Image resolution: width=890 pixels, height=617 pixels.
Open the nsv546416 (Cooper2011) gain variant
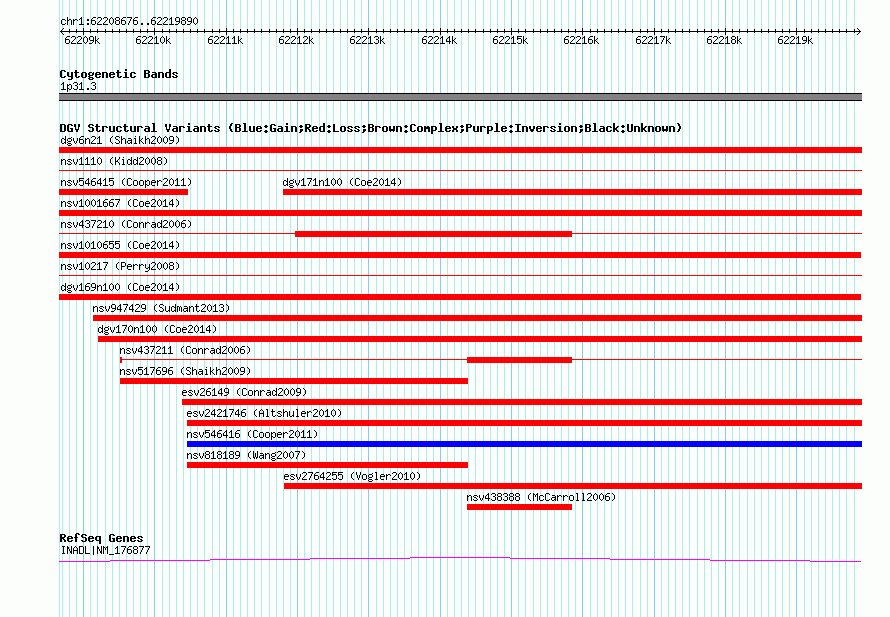pyautogui.click(x=252, y=434)
